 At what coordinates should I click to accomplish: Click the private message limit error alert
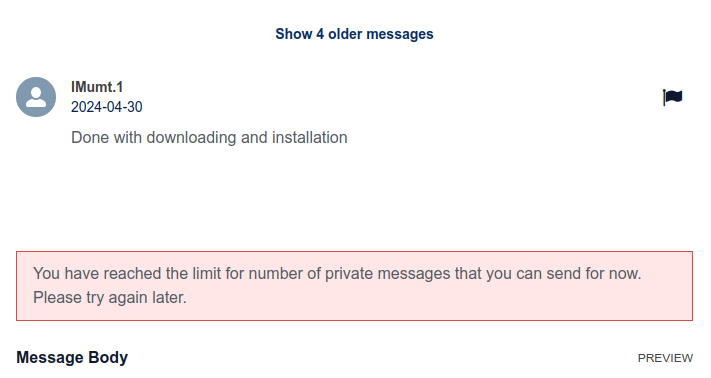[354, 286]
